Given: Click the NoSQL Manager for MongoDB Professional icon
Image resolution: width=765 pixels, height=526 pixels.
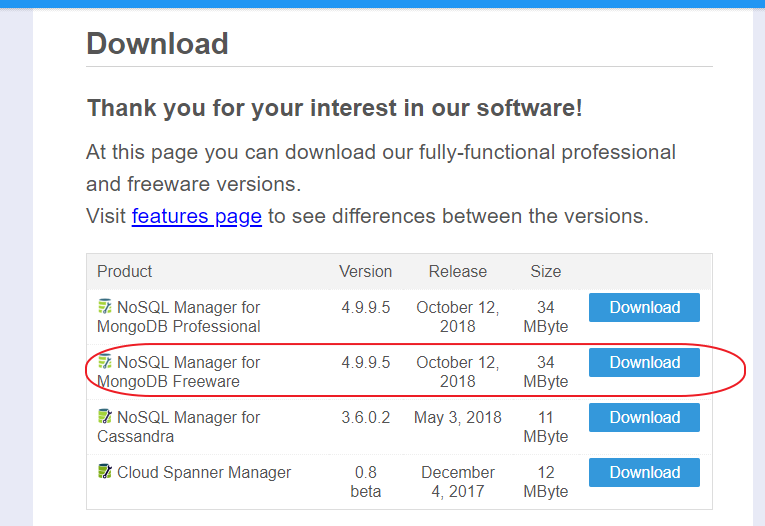Looking at the screenshot, I should [x=104, y=307].
